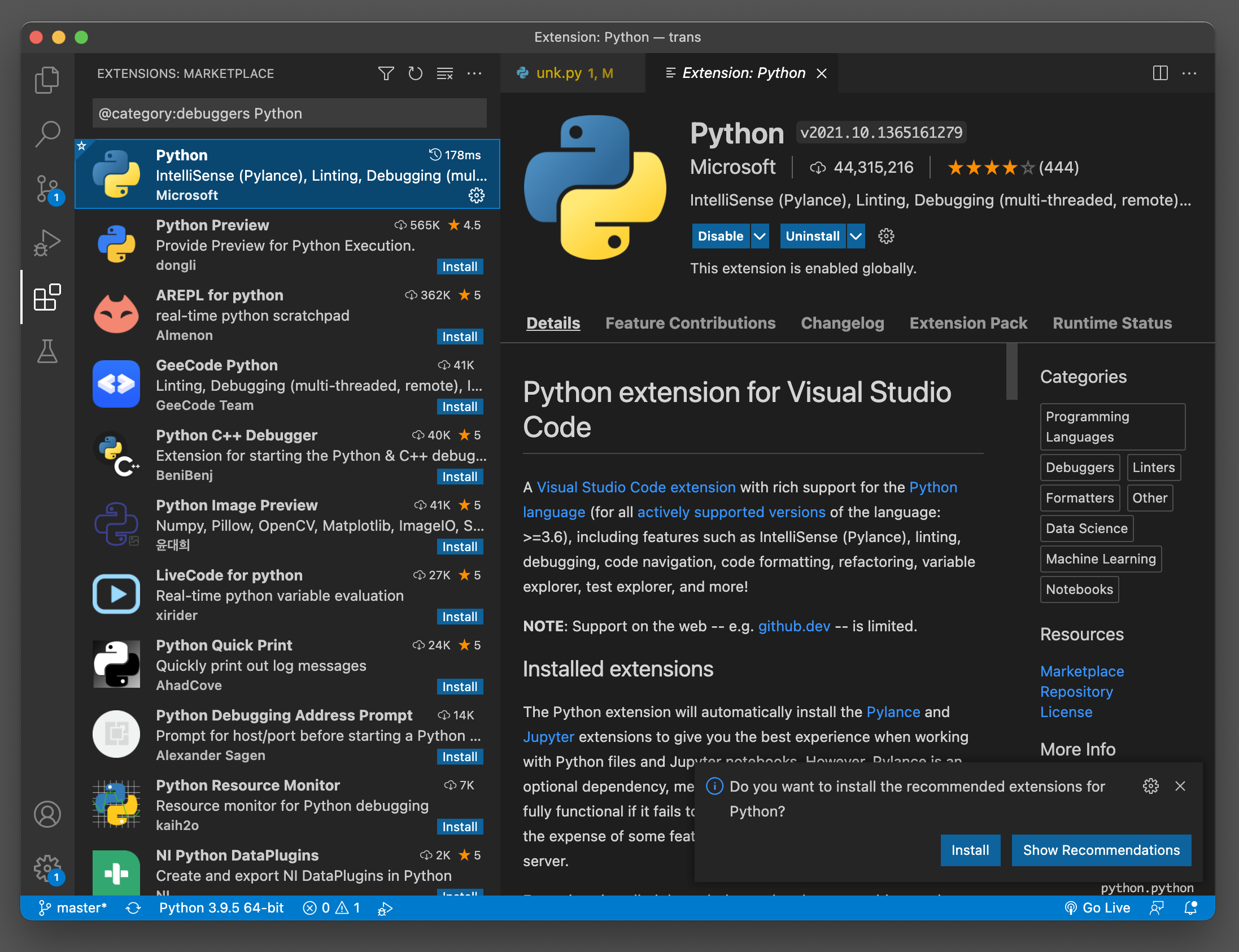Click the refresh icon in Extensions panel

(413, 73)
